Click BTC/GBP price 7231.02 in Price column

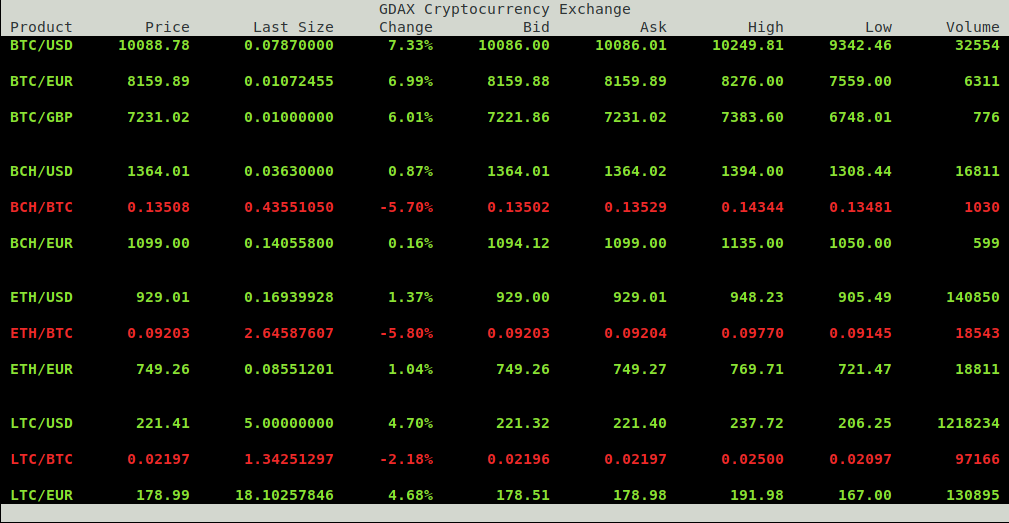pos(158,117)
